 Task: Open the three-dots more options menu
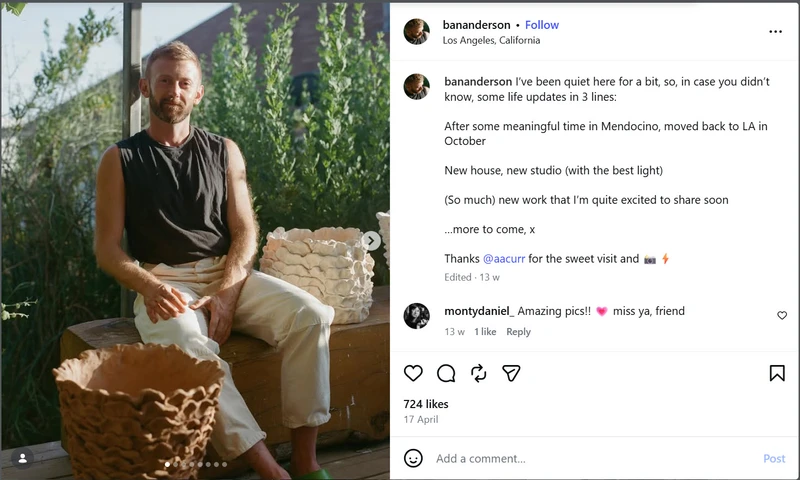click(x=776, y=32)
